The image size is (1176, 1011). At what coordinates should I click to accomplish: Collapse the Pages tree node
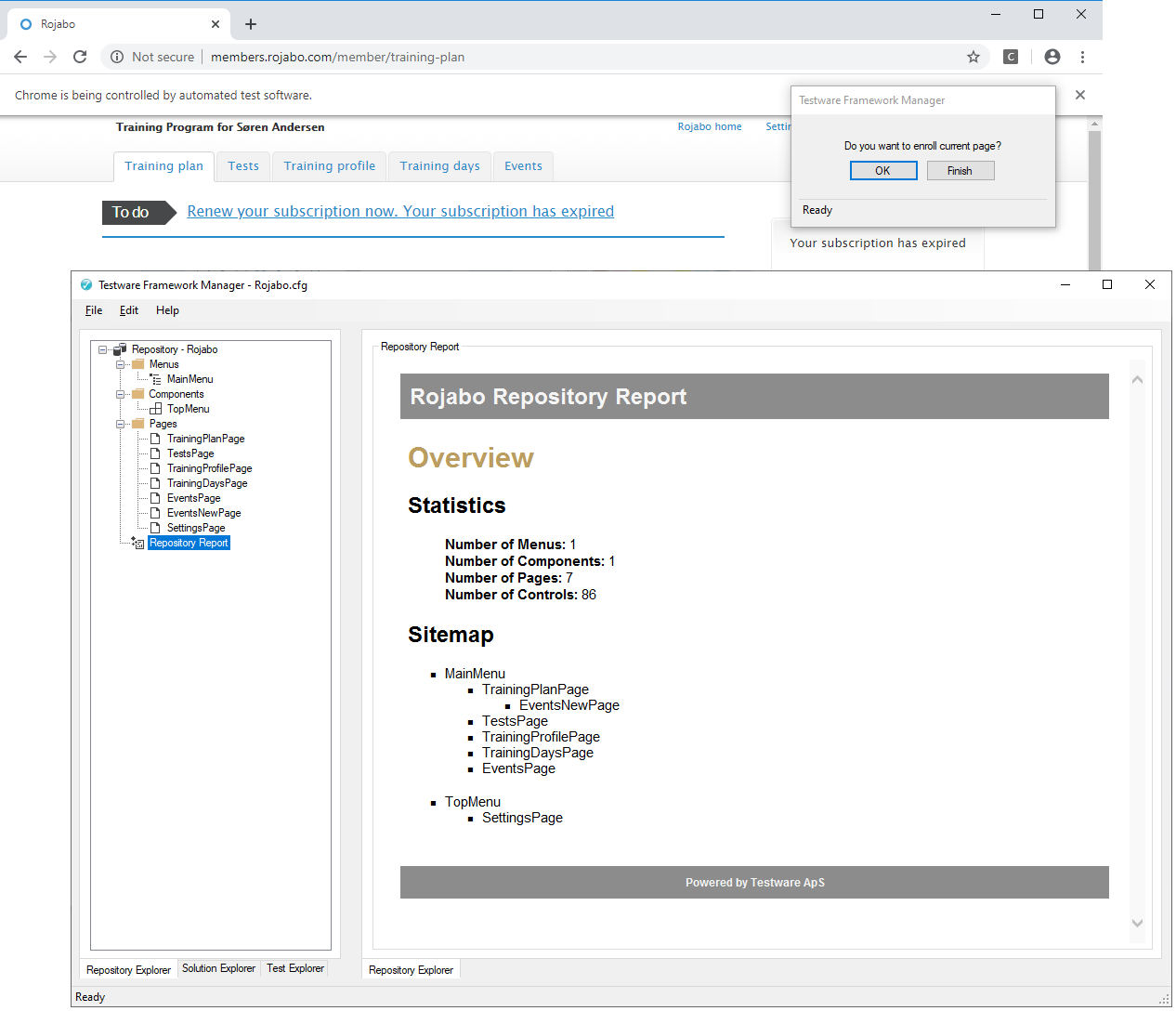click(x=121, y=424)
